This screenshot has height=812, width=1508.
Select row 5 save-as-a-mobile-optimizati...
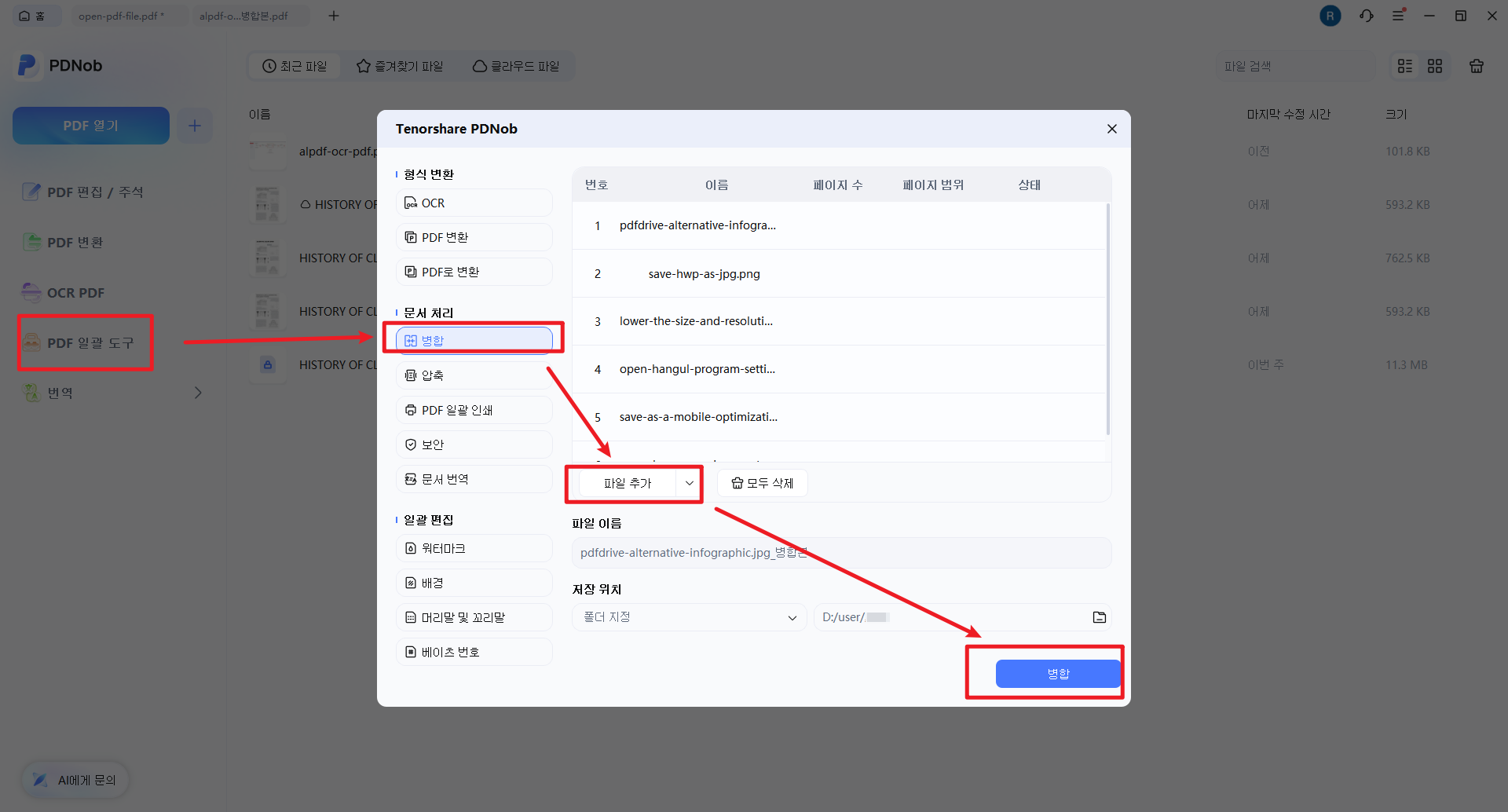click(839, 417)
